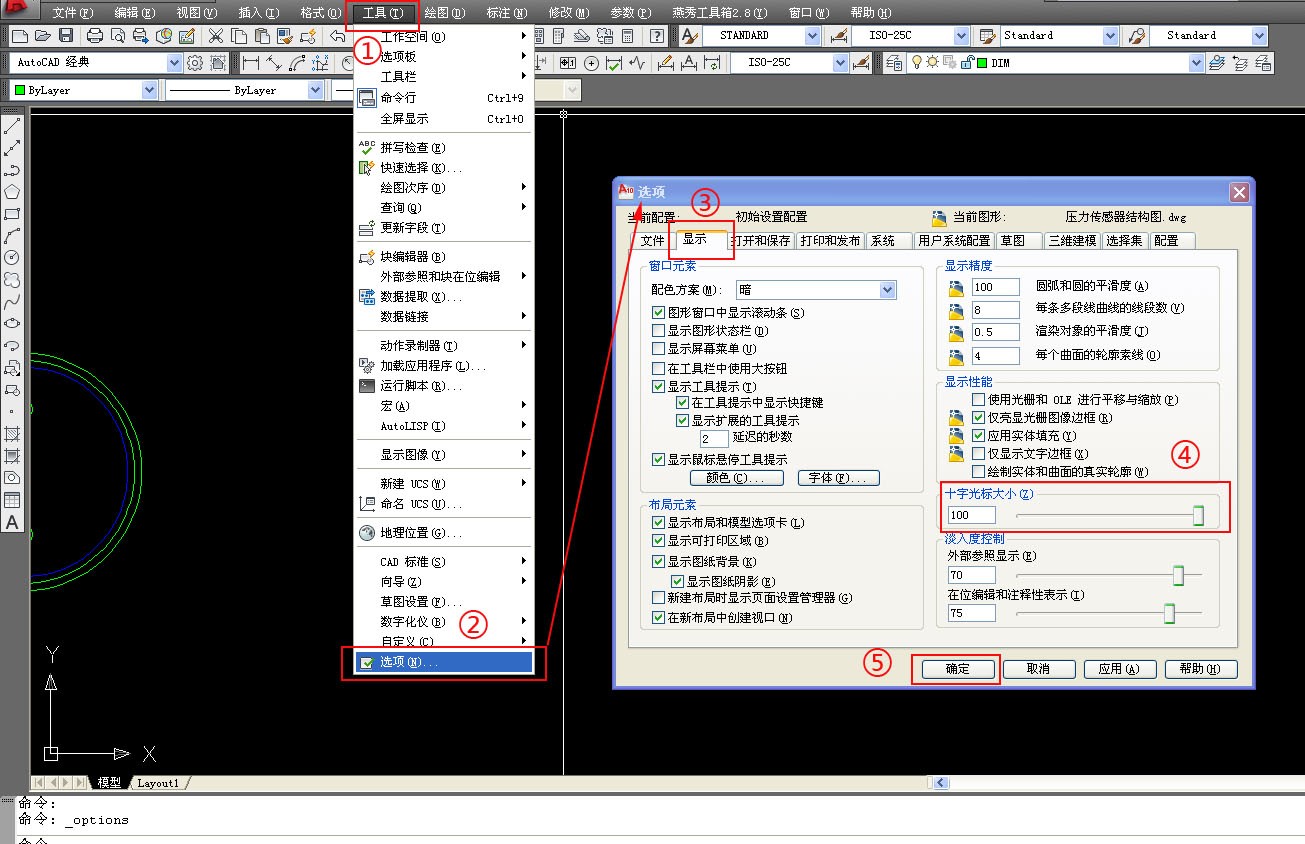Click the 在位编辑和注释性表示 slider handle
The width and height of the screenshot is (1305, 844).
pyautogui.click(x=1169, y=613)
